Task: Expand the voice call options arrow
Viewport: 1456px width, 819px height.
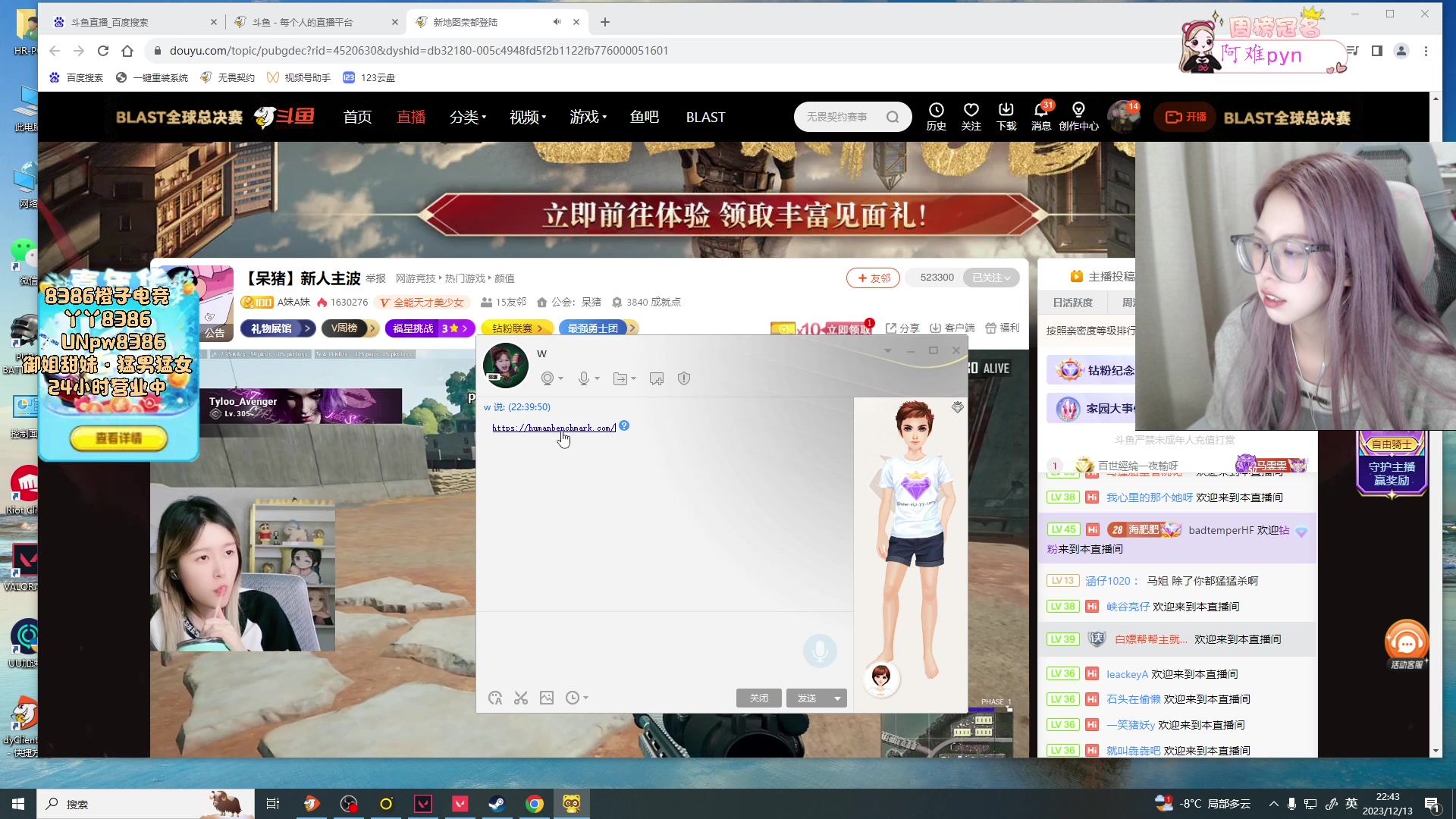Action: pyautogui.click(x=598, y=378)
